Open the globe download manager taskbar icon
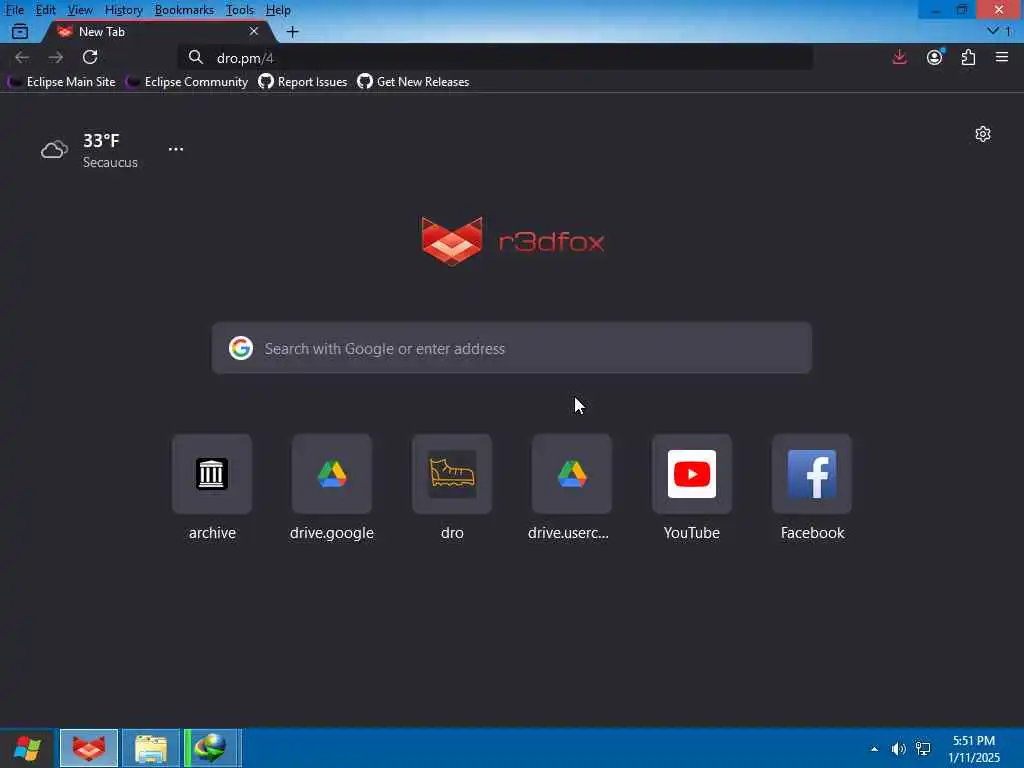The height and width of the screenshot is (768, 1024). pyautogui.click(x=213, y=748)
